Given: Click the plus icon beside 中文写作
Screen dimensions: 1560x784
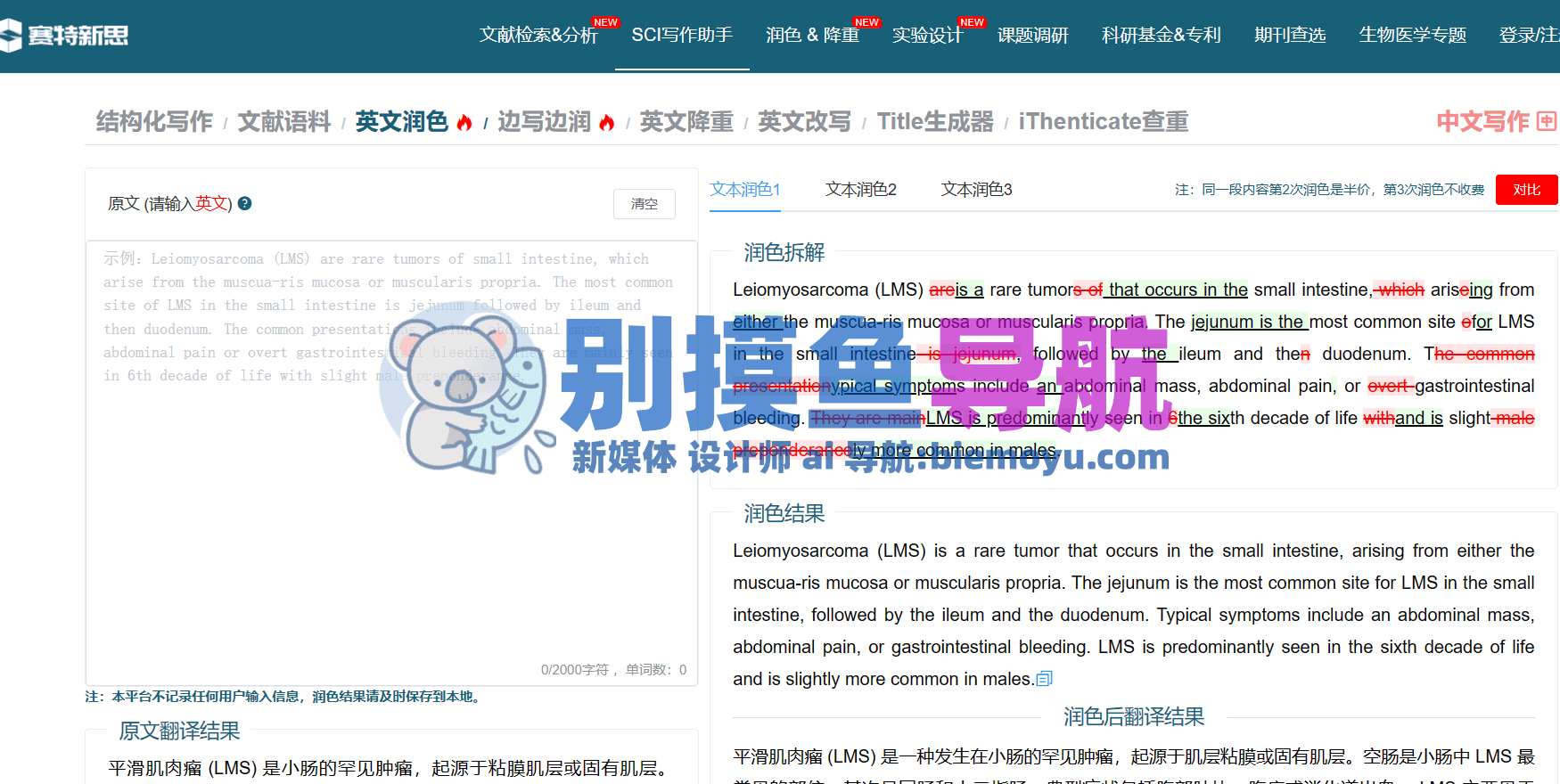Looking at the screenshot, I should point(1547,121).
